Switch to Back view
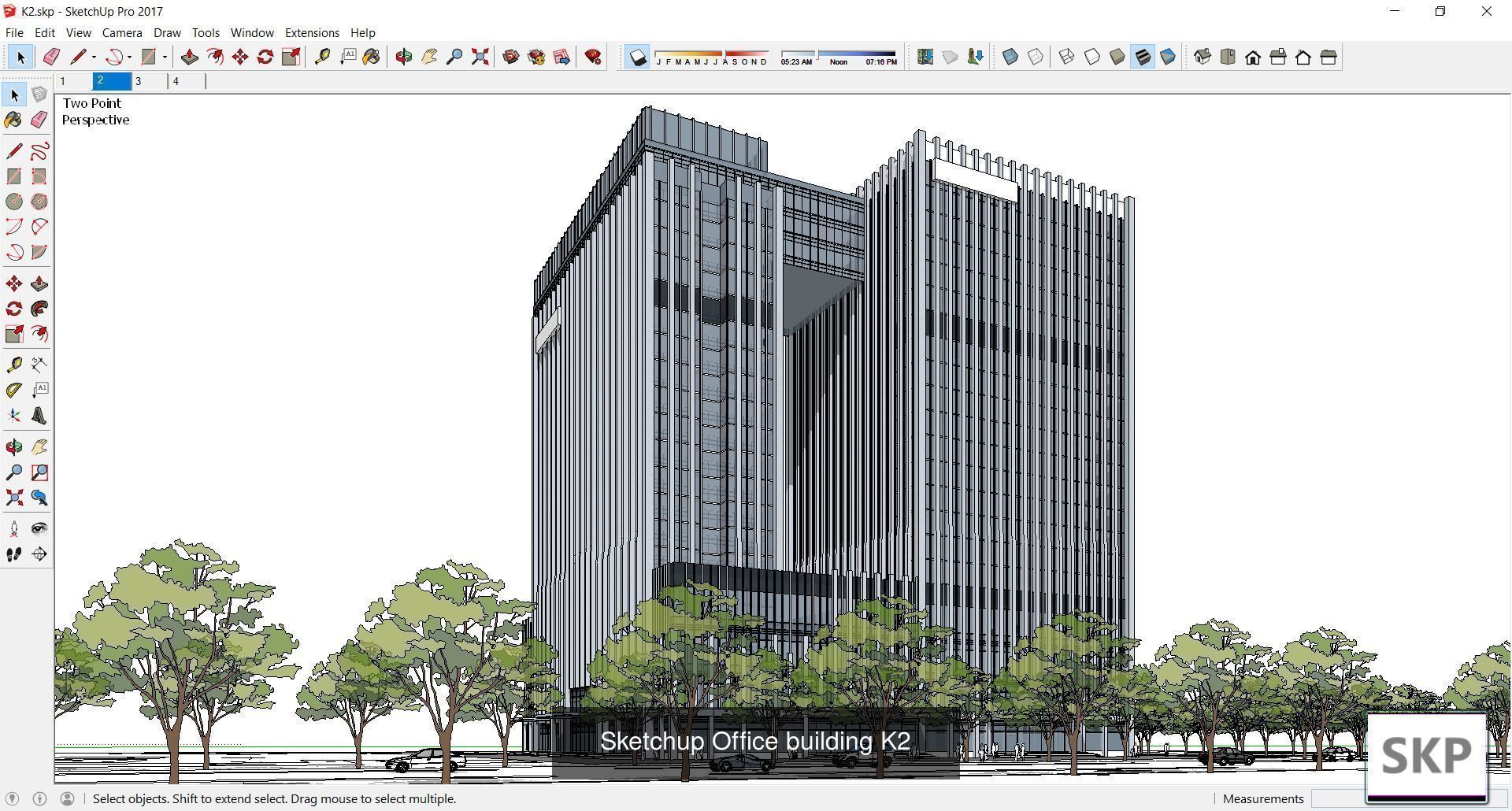This screenshot has width=1512, height=811. pyautogui.click(x=1303, y=57)
